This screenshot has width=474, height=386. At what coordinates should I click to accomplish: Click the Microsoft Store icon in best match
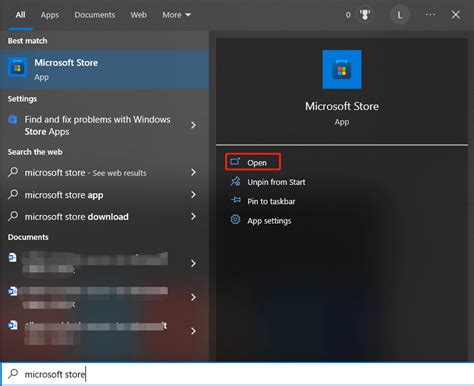point(17,68)
